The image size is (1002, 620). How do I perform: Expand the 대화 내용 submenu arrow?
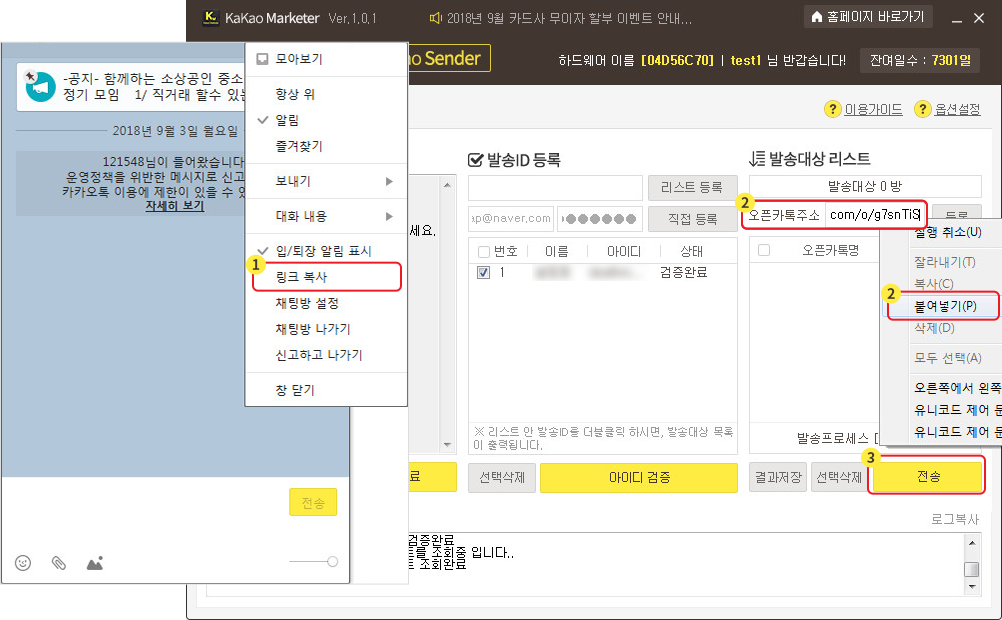(389, 217)
